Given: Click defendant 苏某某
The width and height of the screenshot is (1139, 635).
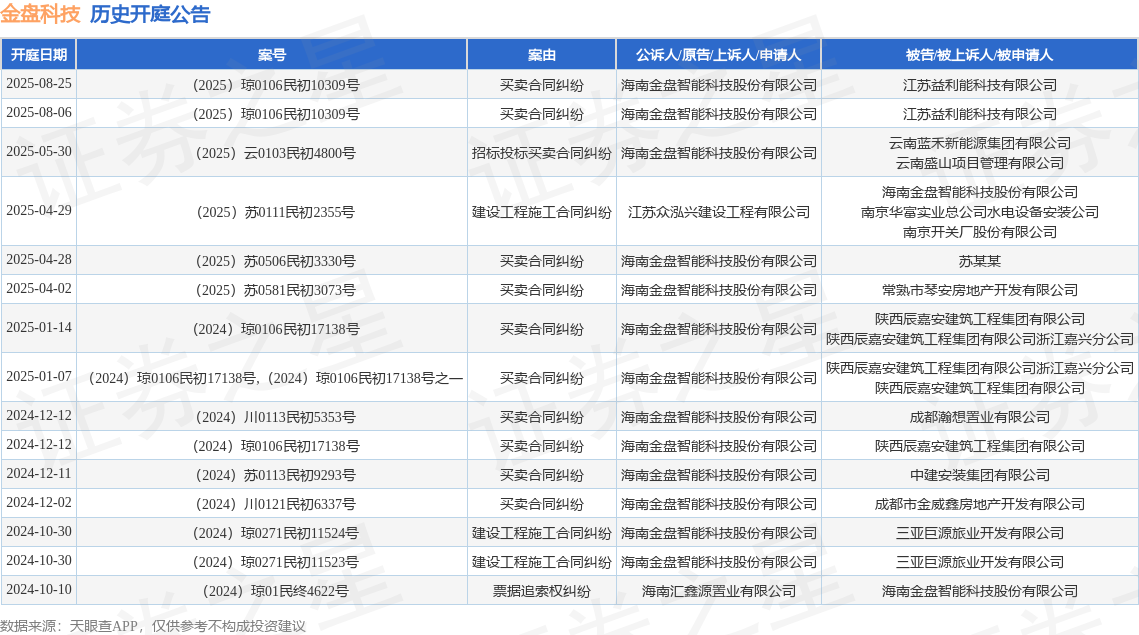Looking at the screenshot, I should coord(979,261).
